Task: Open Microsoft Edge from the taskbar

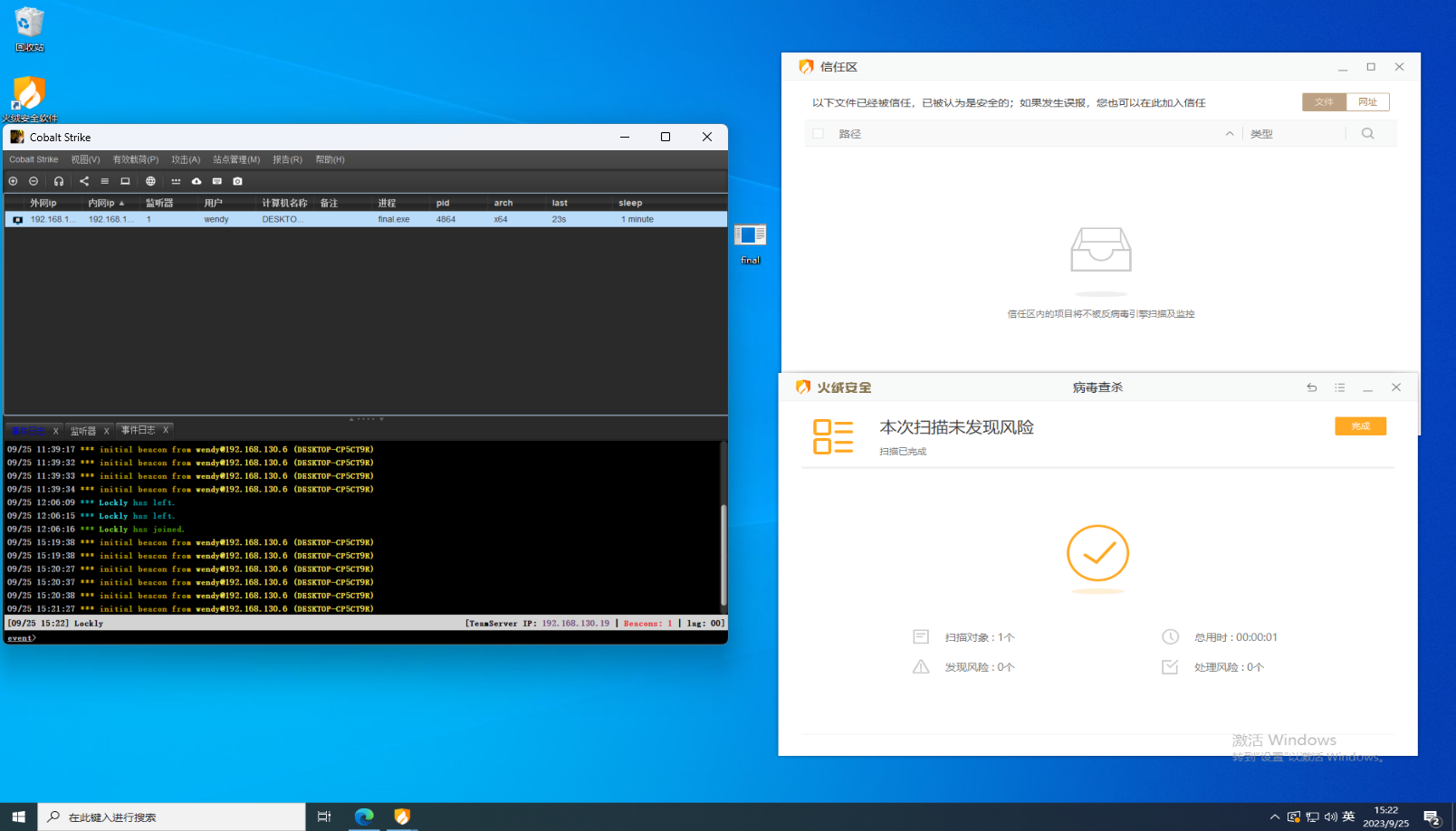Action: [x=364, y=817]
